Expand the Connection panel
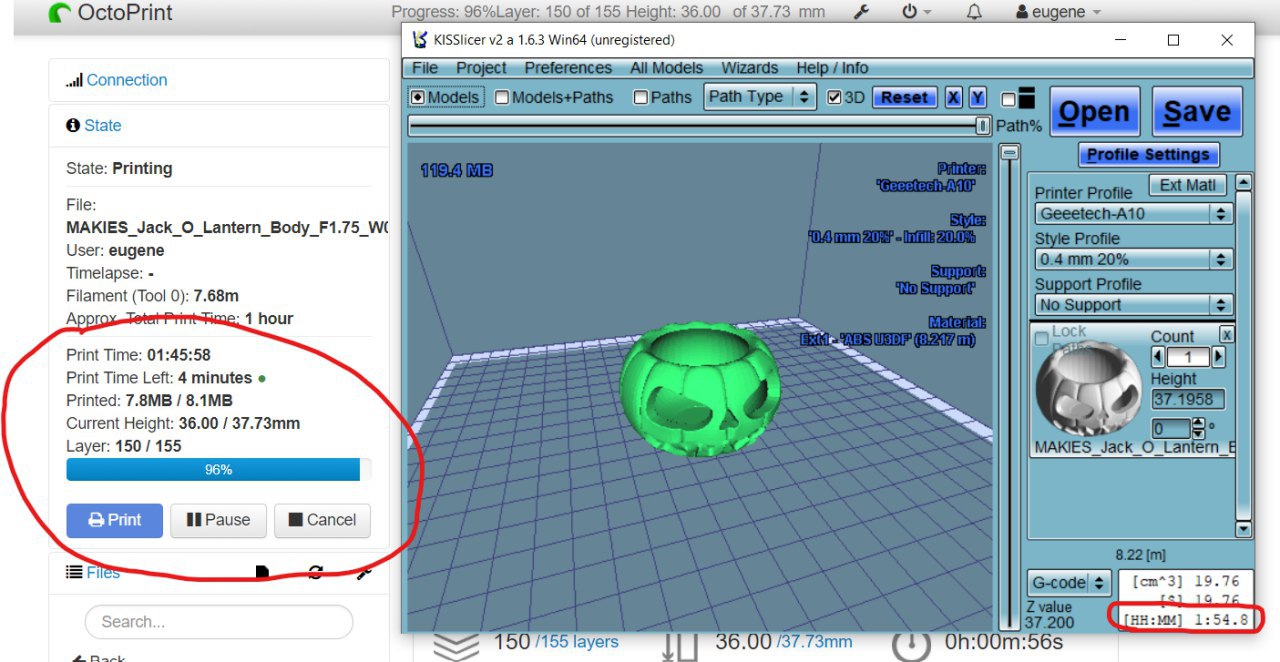This screenshot has height=662, width=1280. 126,80
